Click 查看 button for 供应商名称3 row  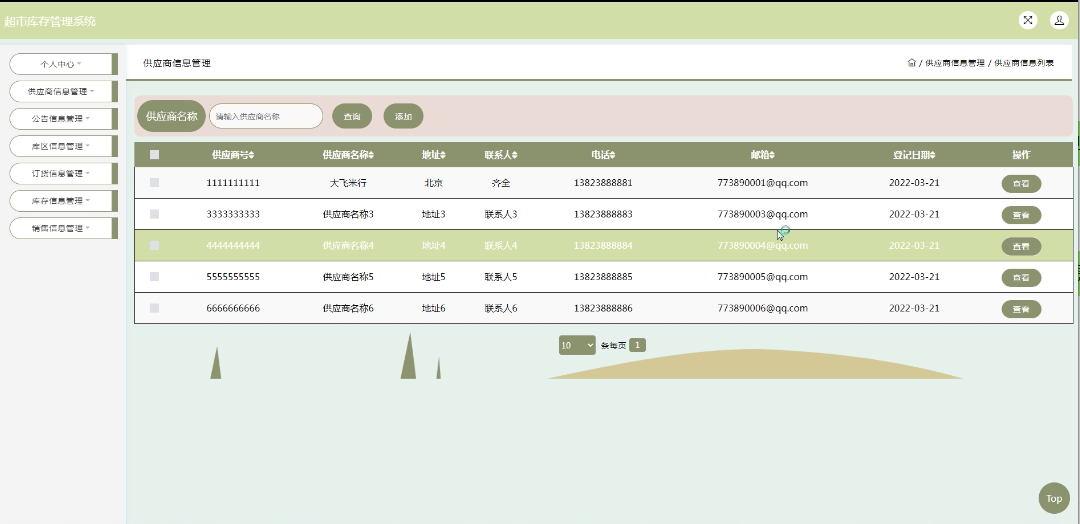(x=1021, y=215)
